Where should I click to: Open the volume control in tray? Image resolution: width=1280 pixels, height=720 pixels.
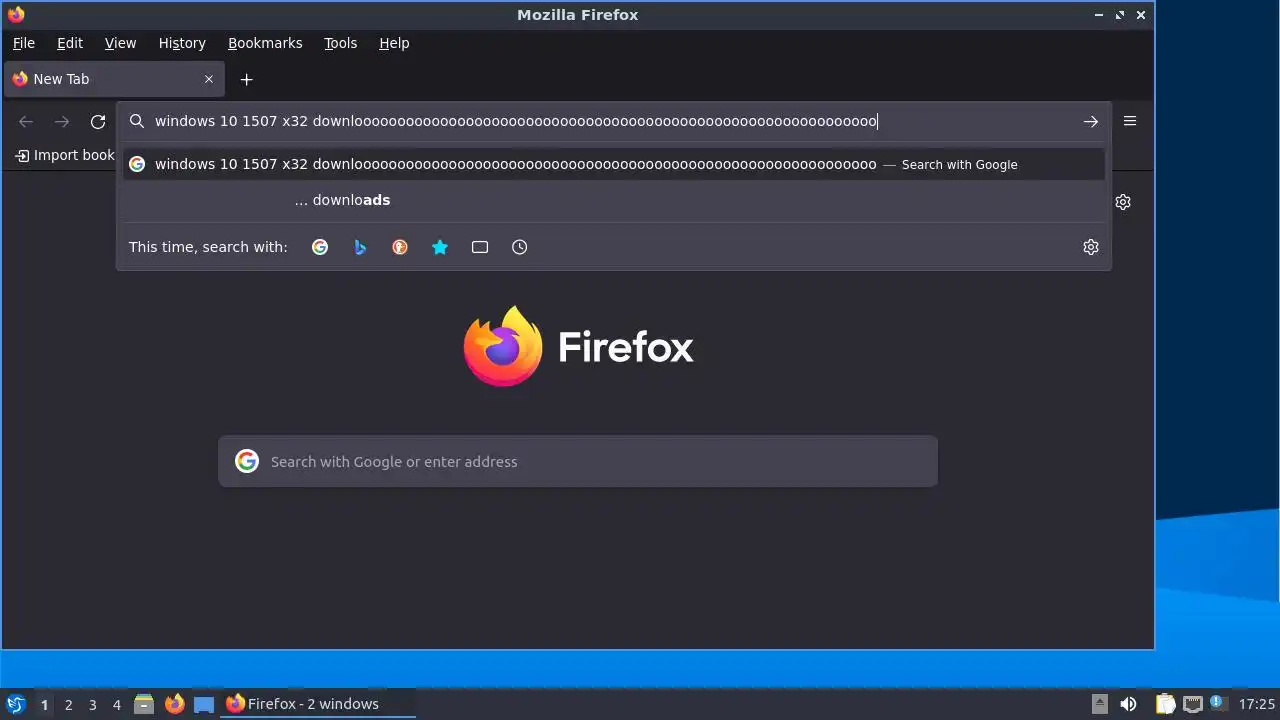coord(1128,704)
